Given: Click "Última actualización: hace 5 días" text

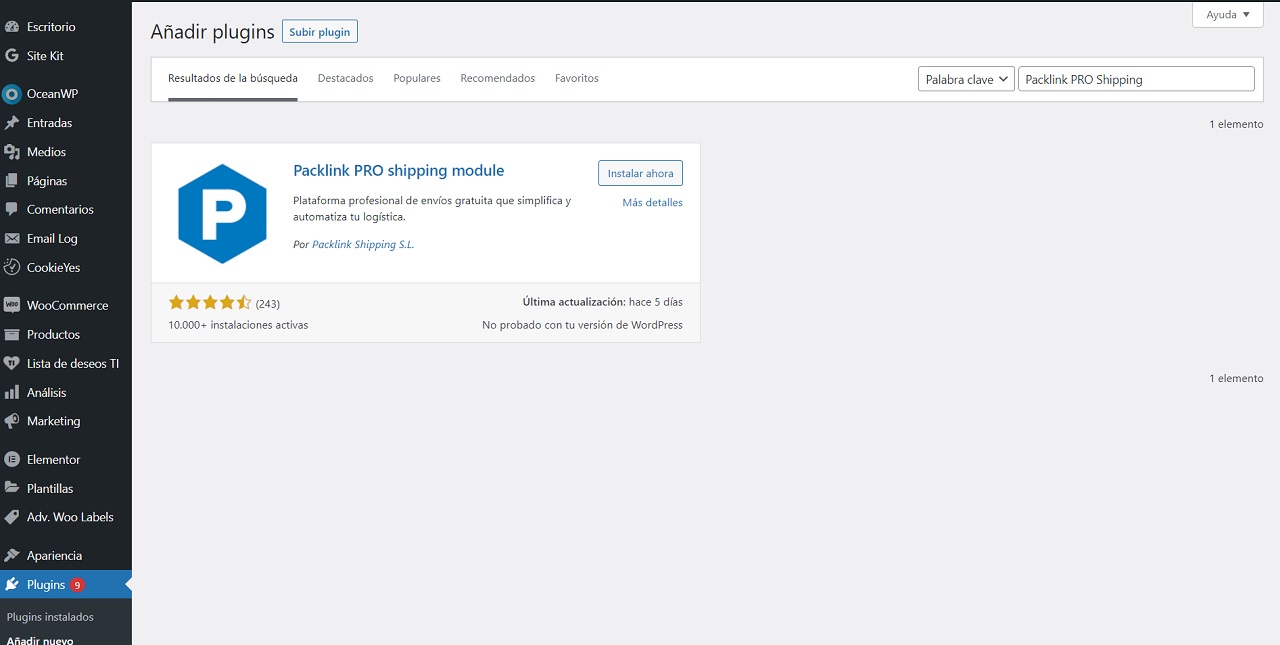Looking at the screenshot, I should [603, 302].
